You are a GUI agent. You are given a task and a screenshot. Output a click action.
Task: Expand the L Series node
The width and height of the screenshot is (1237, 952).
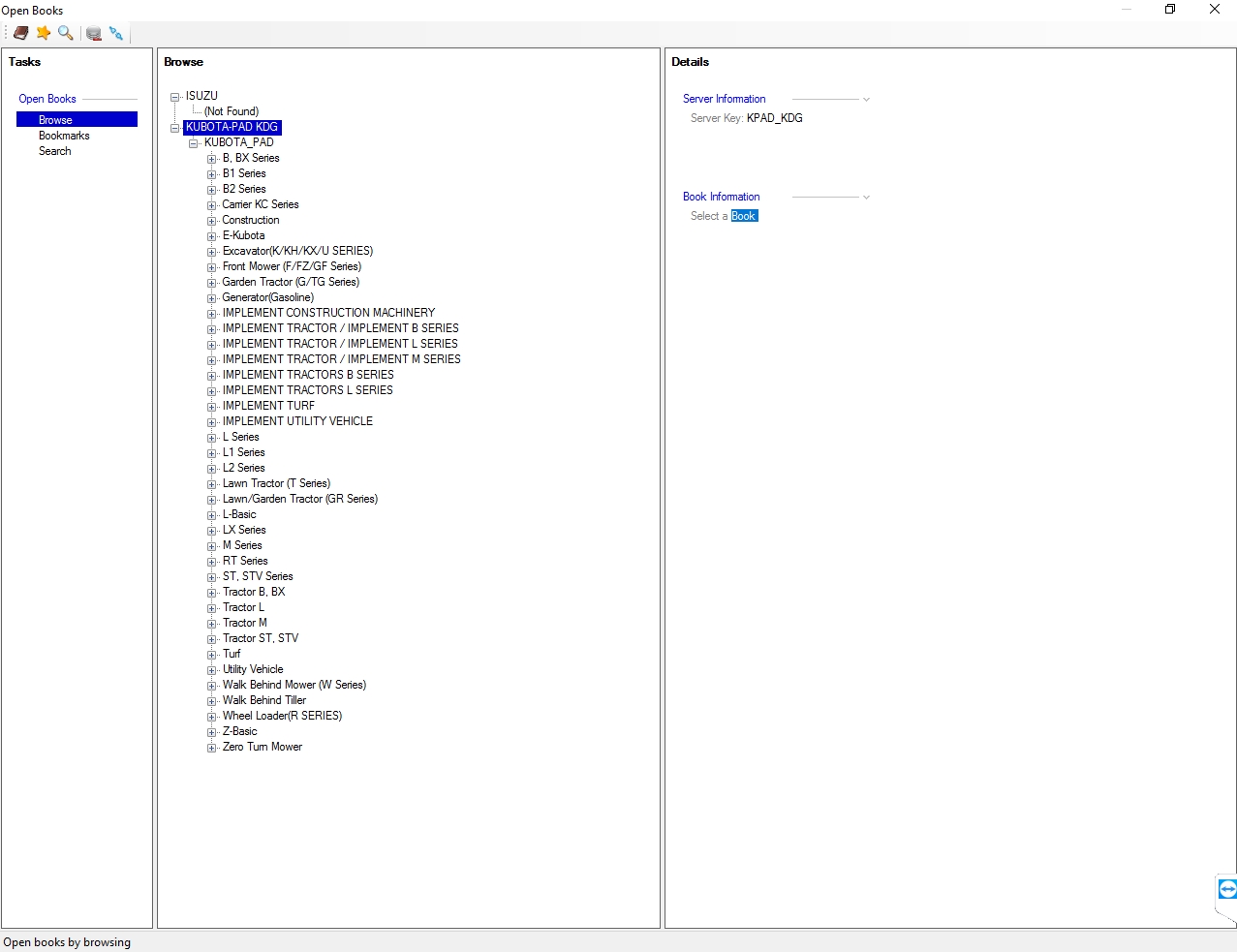tap(212, 438)
